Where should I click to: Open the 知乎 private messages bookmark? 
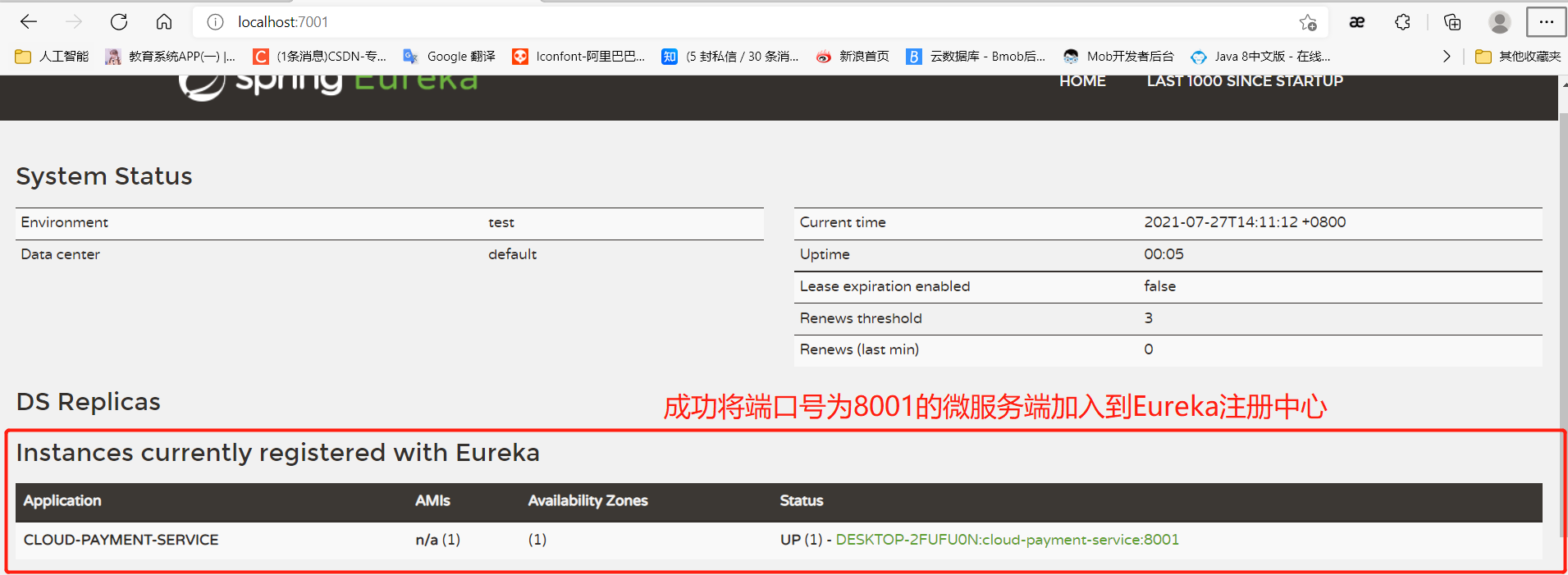730,57
